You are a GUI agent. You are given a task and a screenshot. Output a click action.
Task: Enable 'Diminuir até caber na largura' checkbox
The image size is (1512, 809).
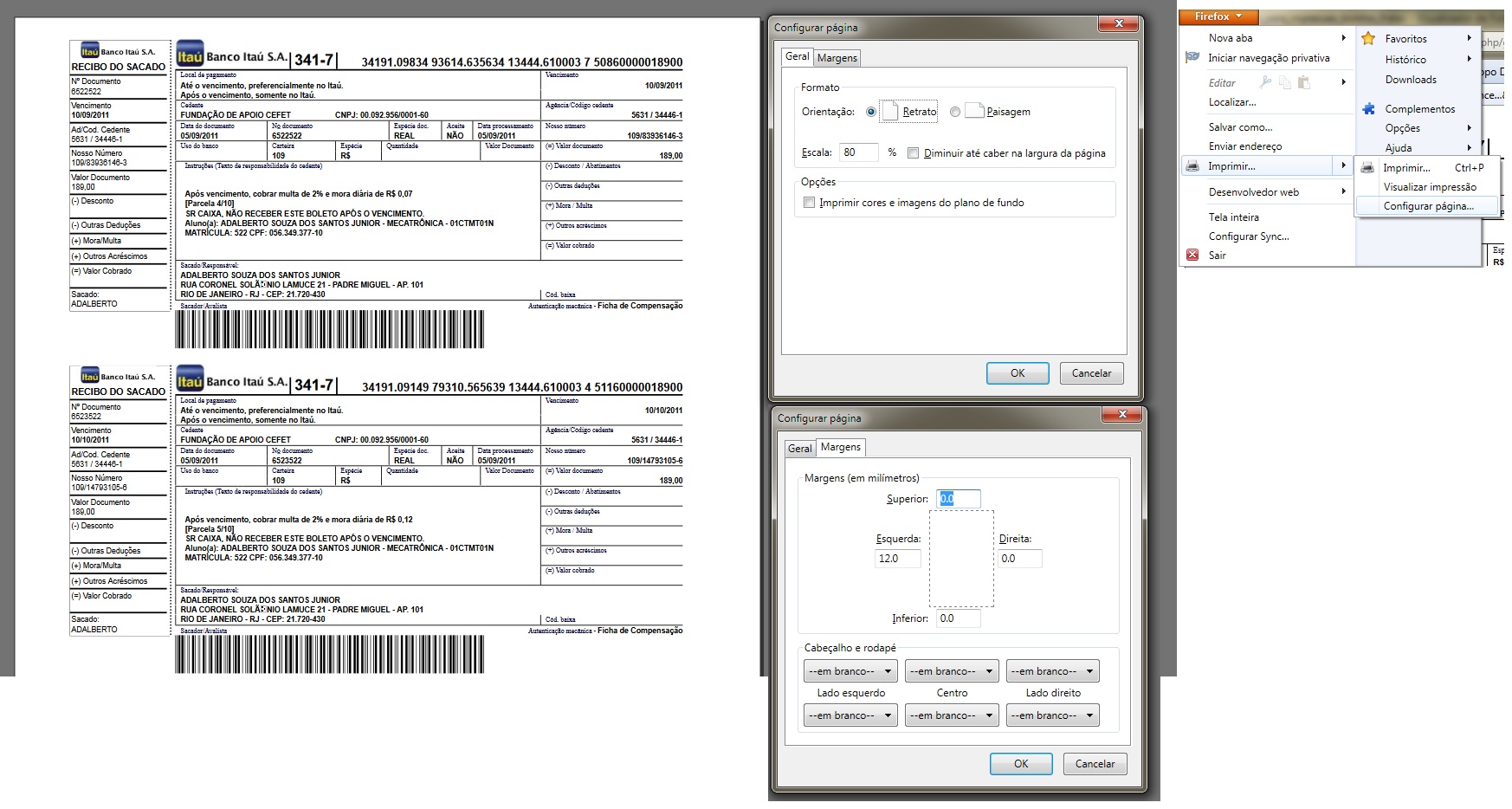(x=913, y=153)
